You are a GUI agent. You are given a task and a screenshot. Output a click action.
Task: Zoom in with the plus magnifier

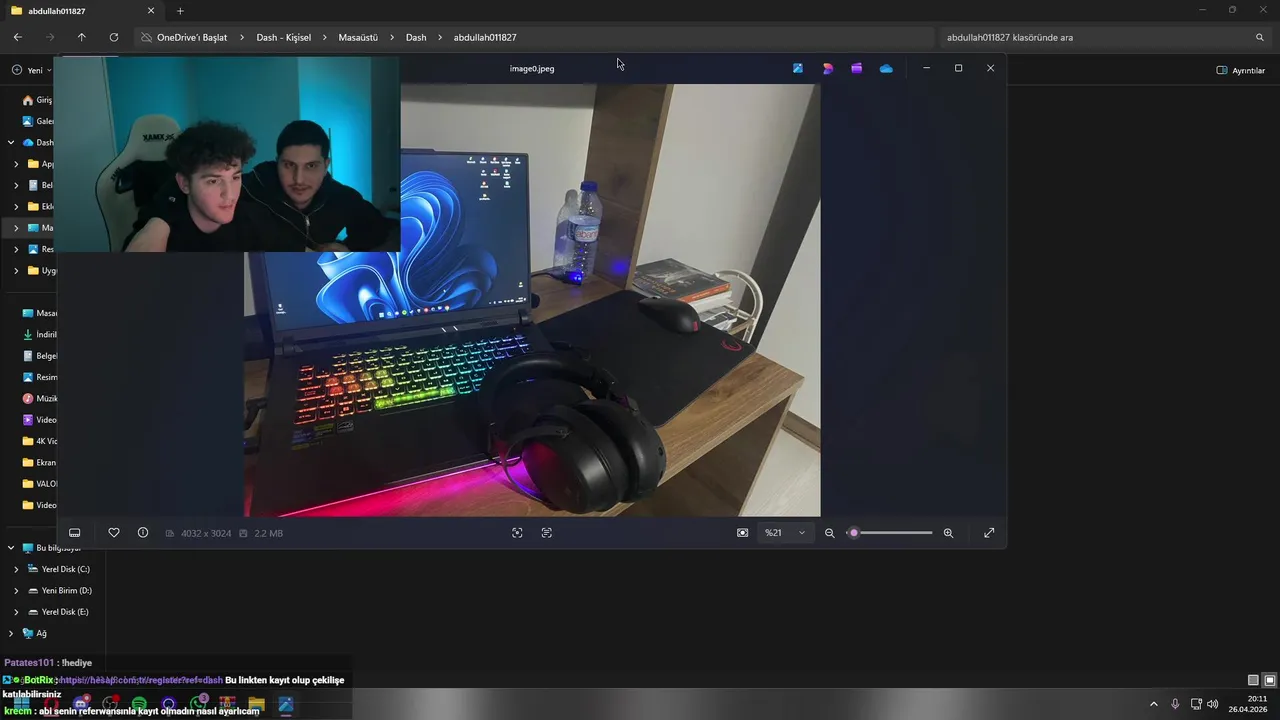pos(948,533)
